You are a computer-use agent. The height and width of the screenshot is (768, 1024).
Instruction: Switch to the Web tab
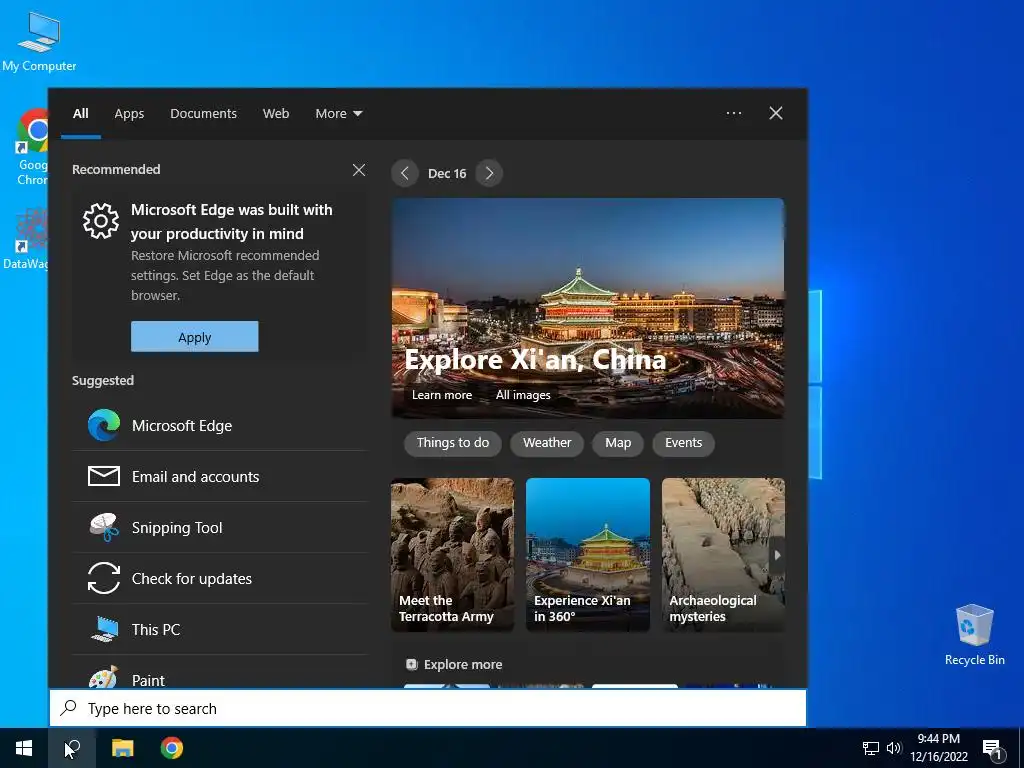(x=276, y=113)
